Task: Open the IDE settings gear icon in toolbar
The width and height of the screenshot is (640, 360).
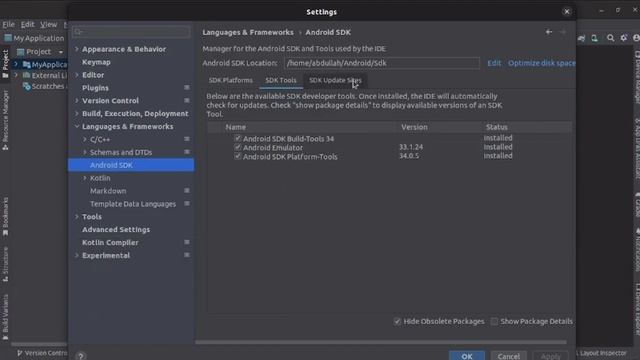Action: 624,38
